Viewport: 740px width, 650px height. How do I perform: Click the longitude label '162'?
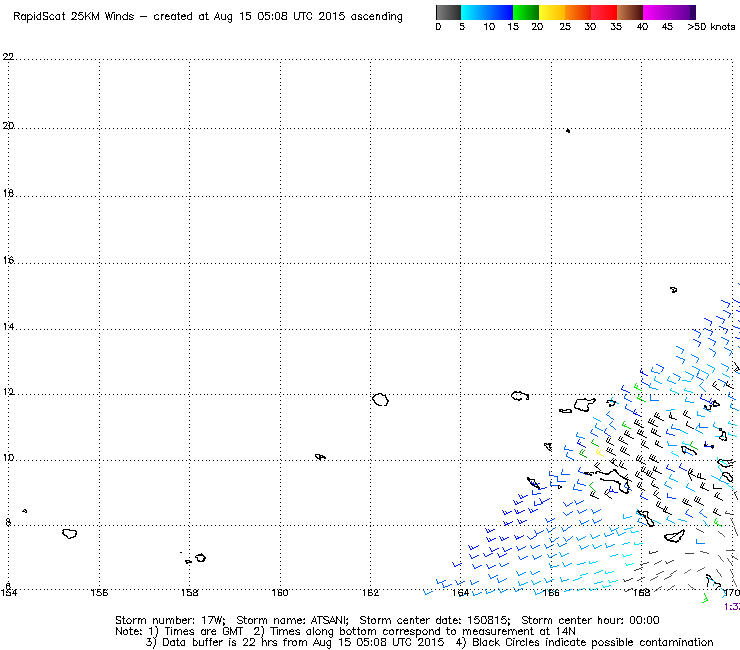coord(370,592)
